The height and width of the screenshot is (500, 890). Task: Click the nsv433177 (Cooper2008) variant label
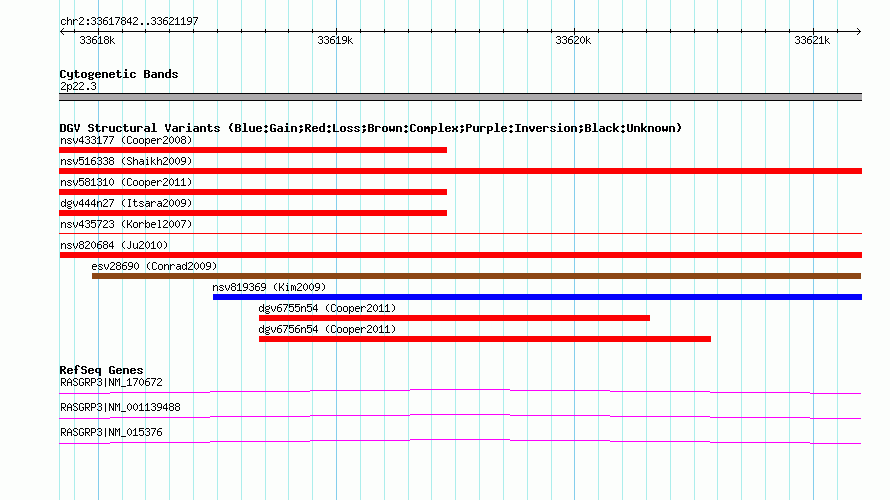click(x=126, y=140)
